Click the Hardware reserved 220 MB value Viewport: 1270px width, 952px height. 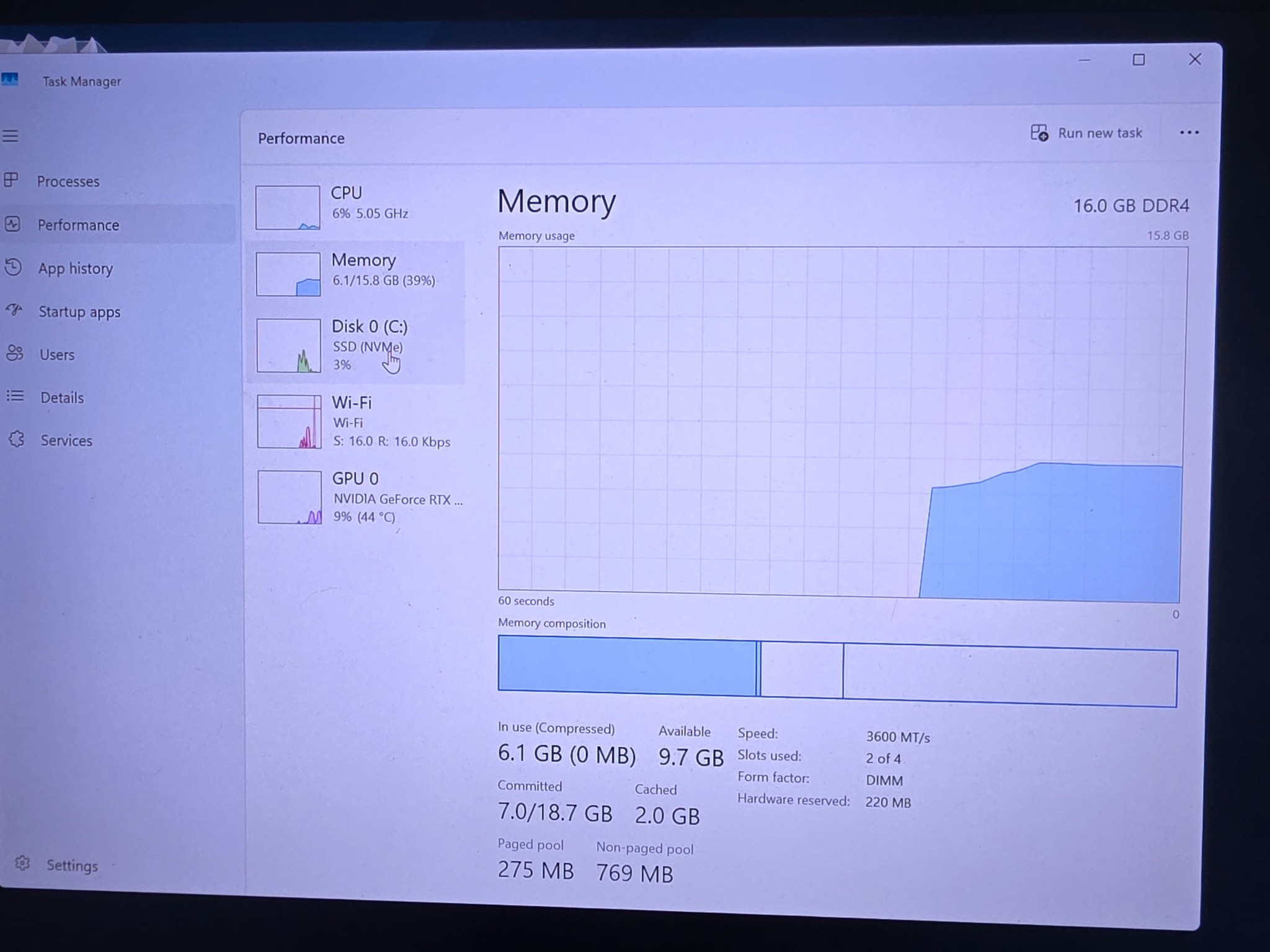pos(888,802)
